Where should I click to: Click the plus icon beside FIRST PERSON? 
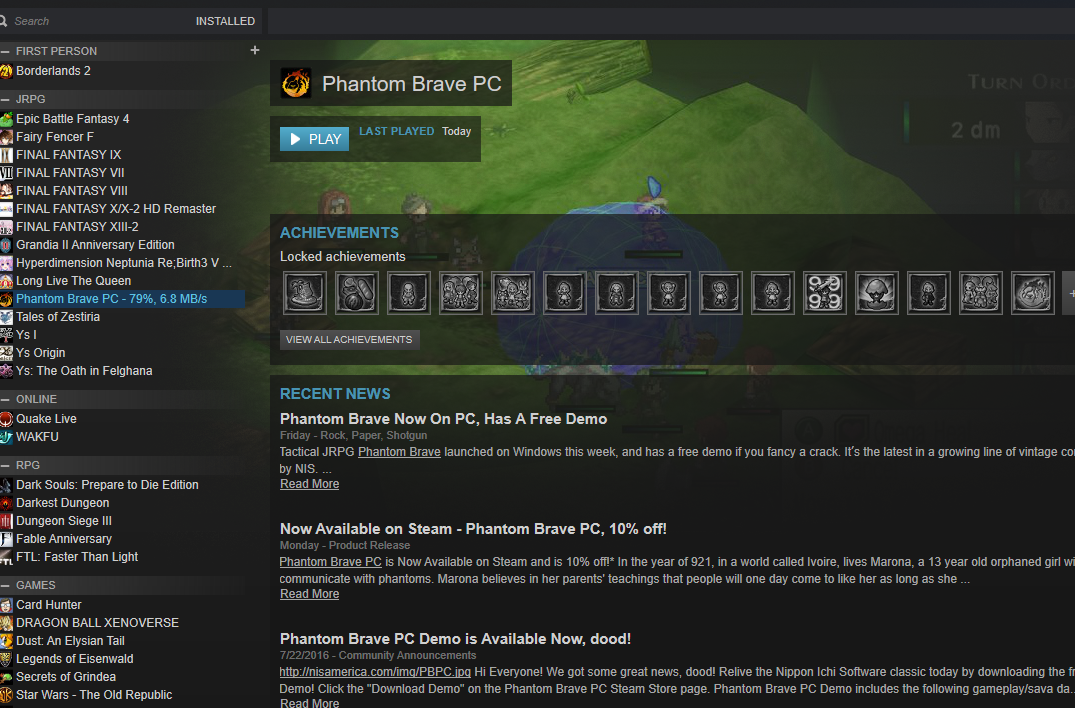point(255,50)
